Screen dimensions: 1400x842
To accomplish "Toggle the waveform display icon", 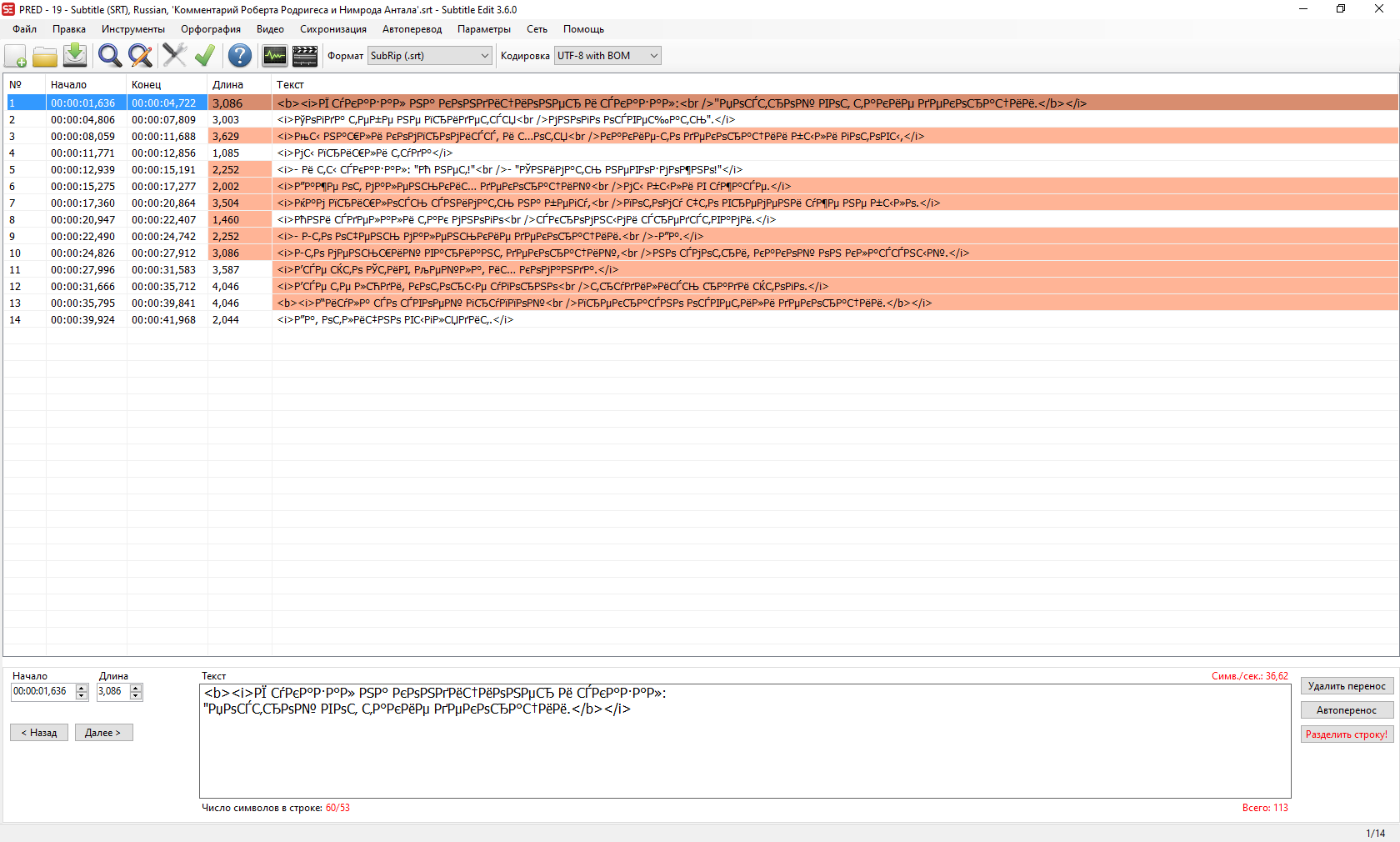I will (x=274, y=56).
